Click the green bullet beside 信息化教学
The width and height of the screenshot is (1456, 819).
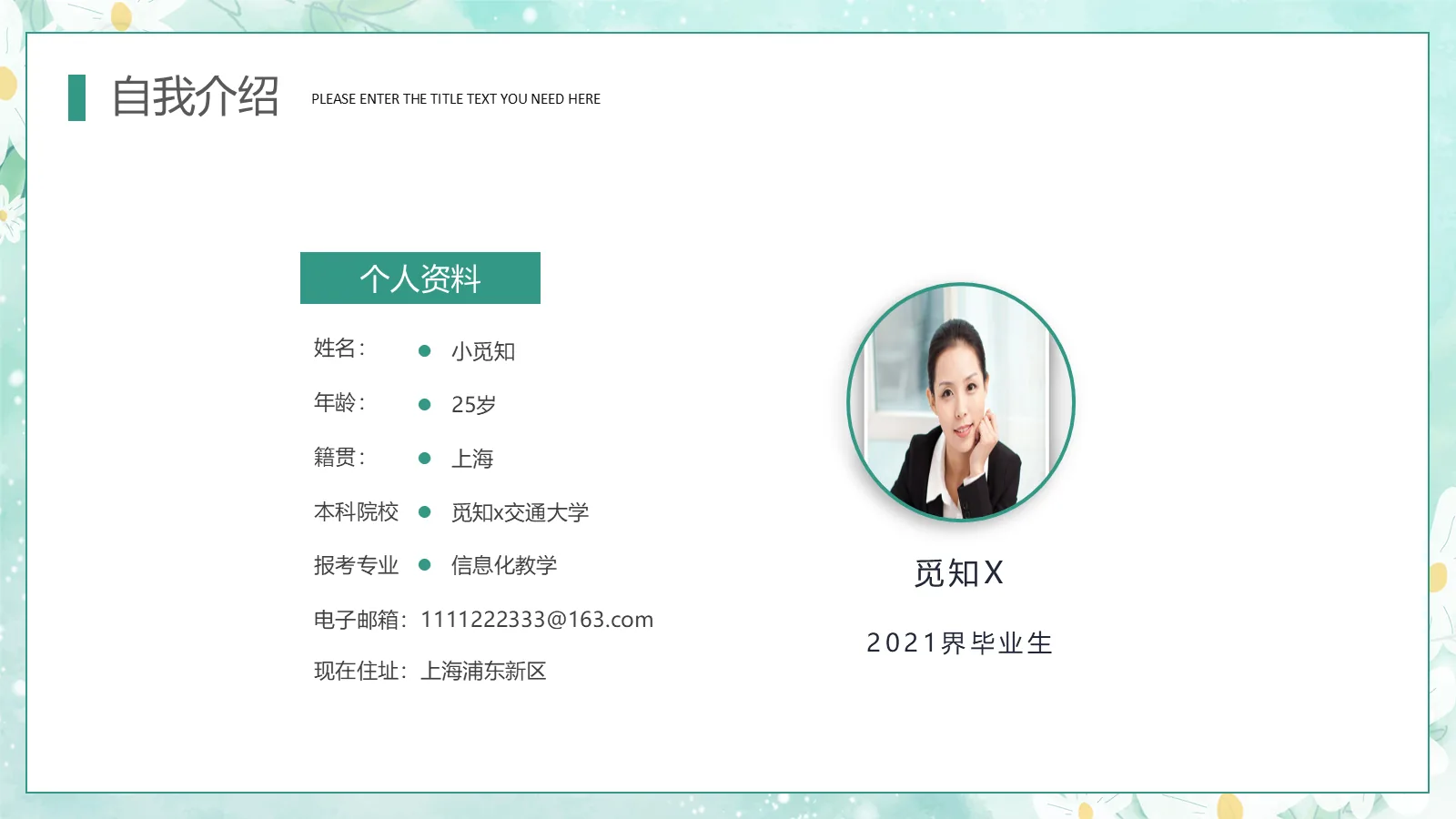tap(425, 565)
